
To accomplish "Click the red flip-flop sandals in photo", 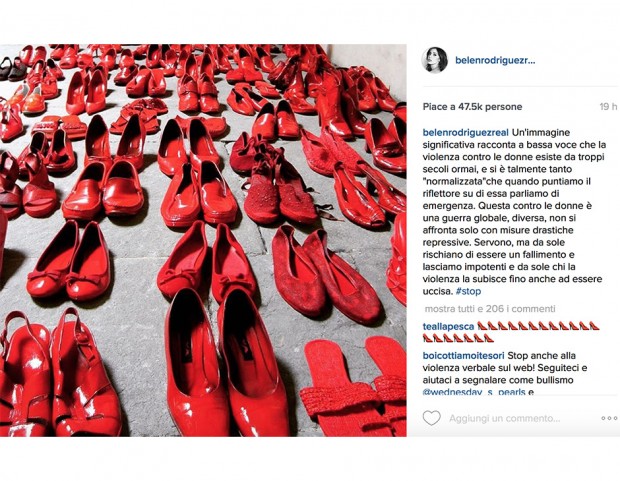I will click(x=354, y=386).
